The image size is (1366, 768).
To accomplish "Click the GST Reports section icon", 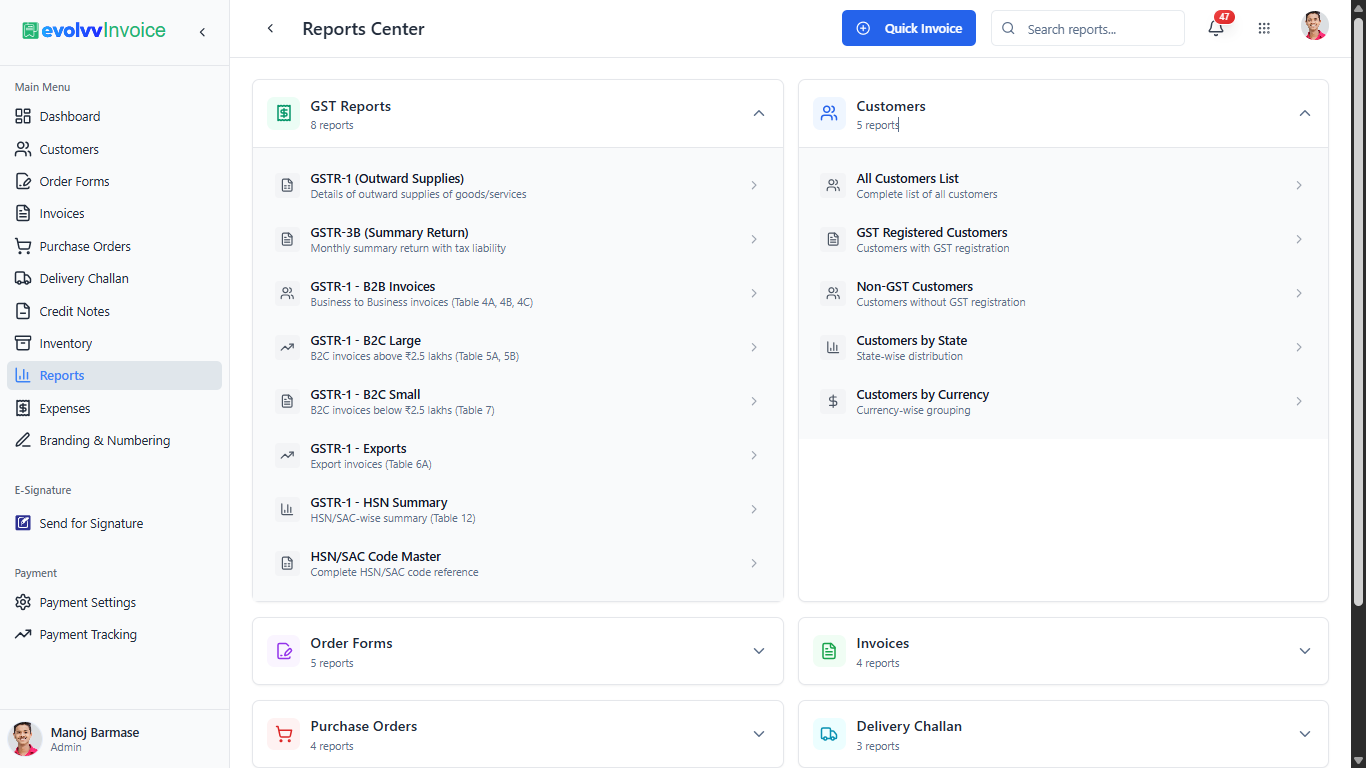I will point(284,114).
